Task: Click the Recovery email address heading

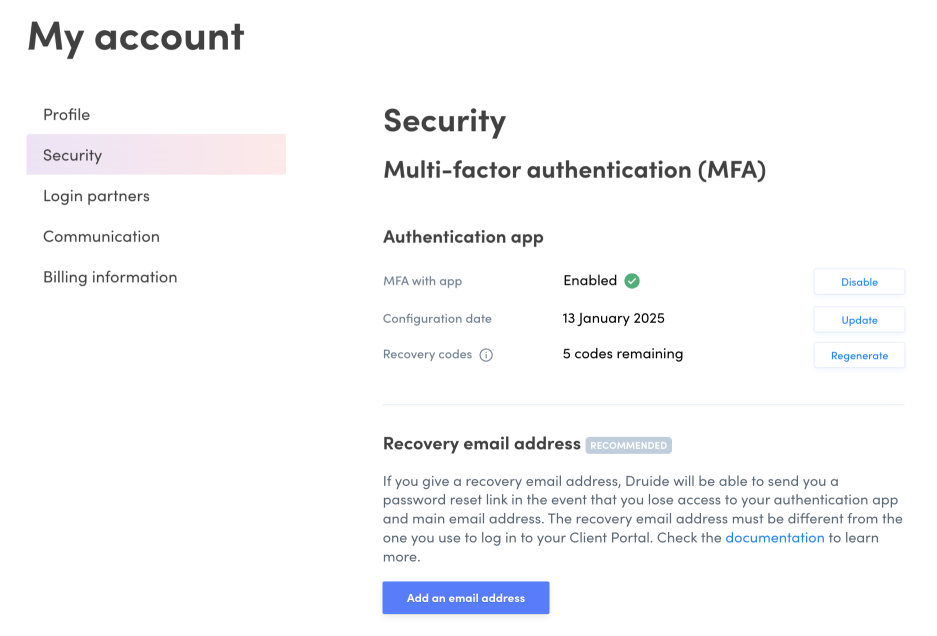Action: click(x=481, y=443)
